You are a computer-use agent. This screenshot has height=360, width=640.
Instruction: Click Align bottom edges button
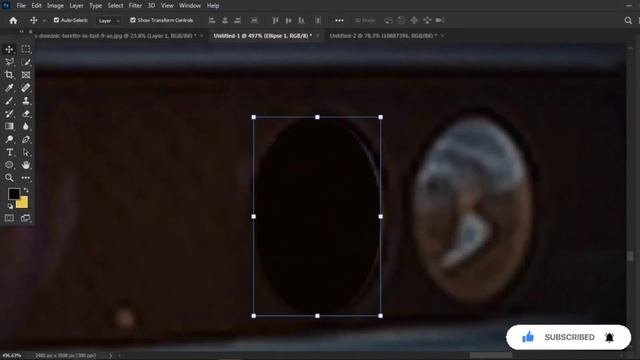pyautogui.click(x=301, y=20)
